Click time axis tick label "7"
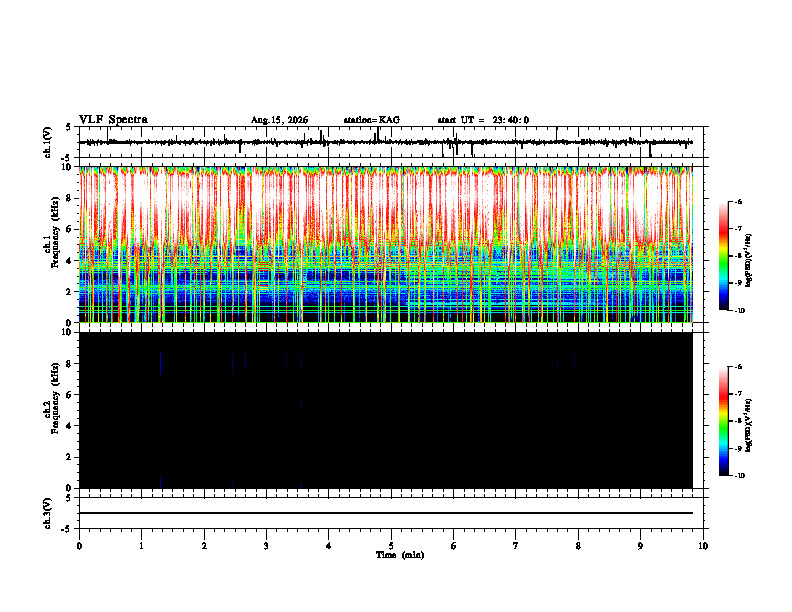The height and width of the screenshot is (612, 792). 516,546
